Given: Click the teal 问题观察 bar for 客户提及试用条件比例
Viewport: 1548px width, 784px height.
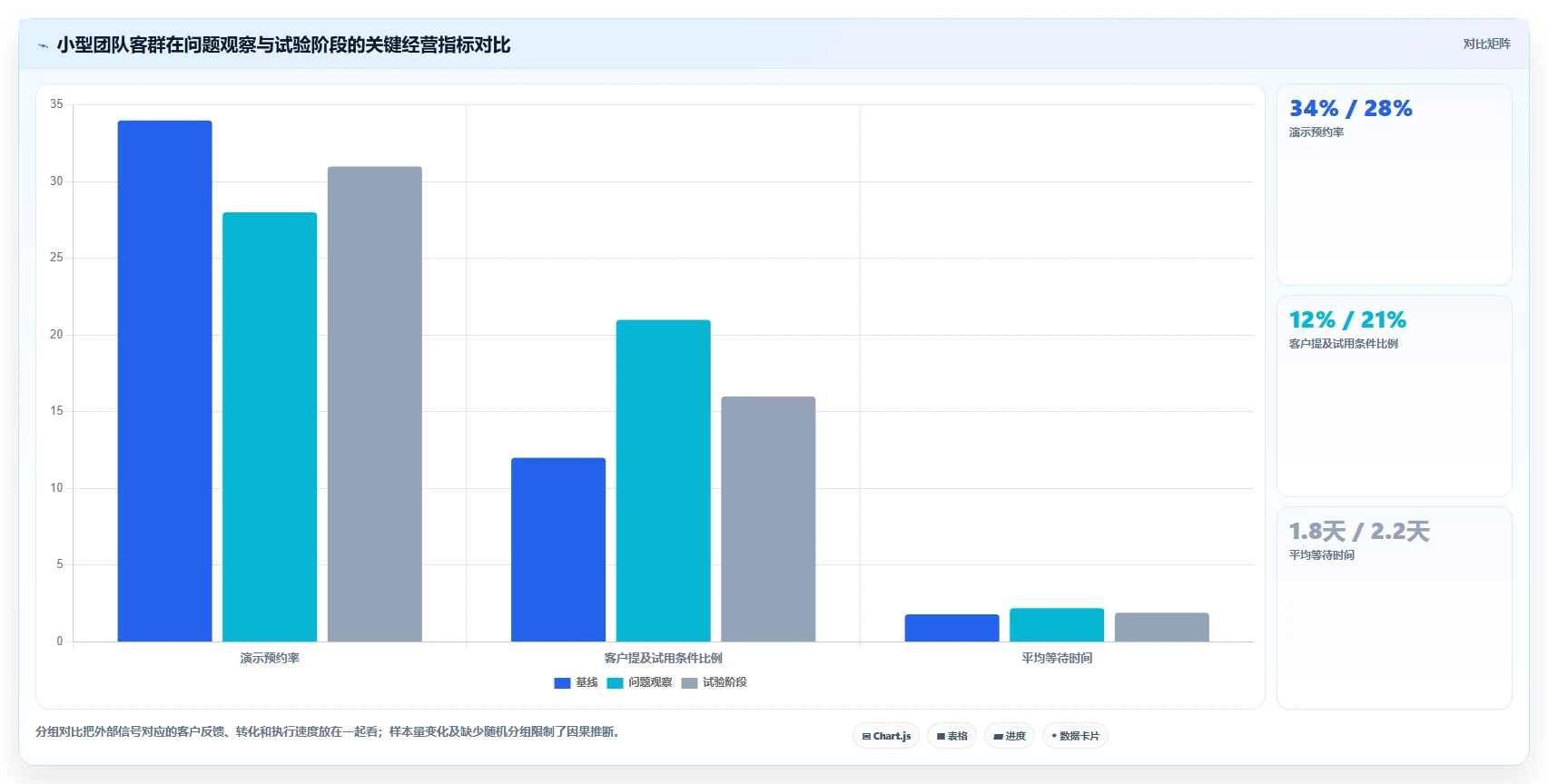Looking at the screenshot, I should click(x=664, y=481).
